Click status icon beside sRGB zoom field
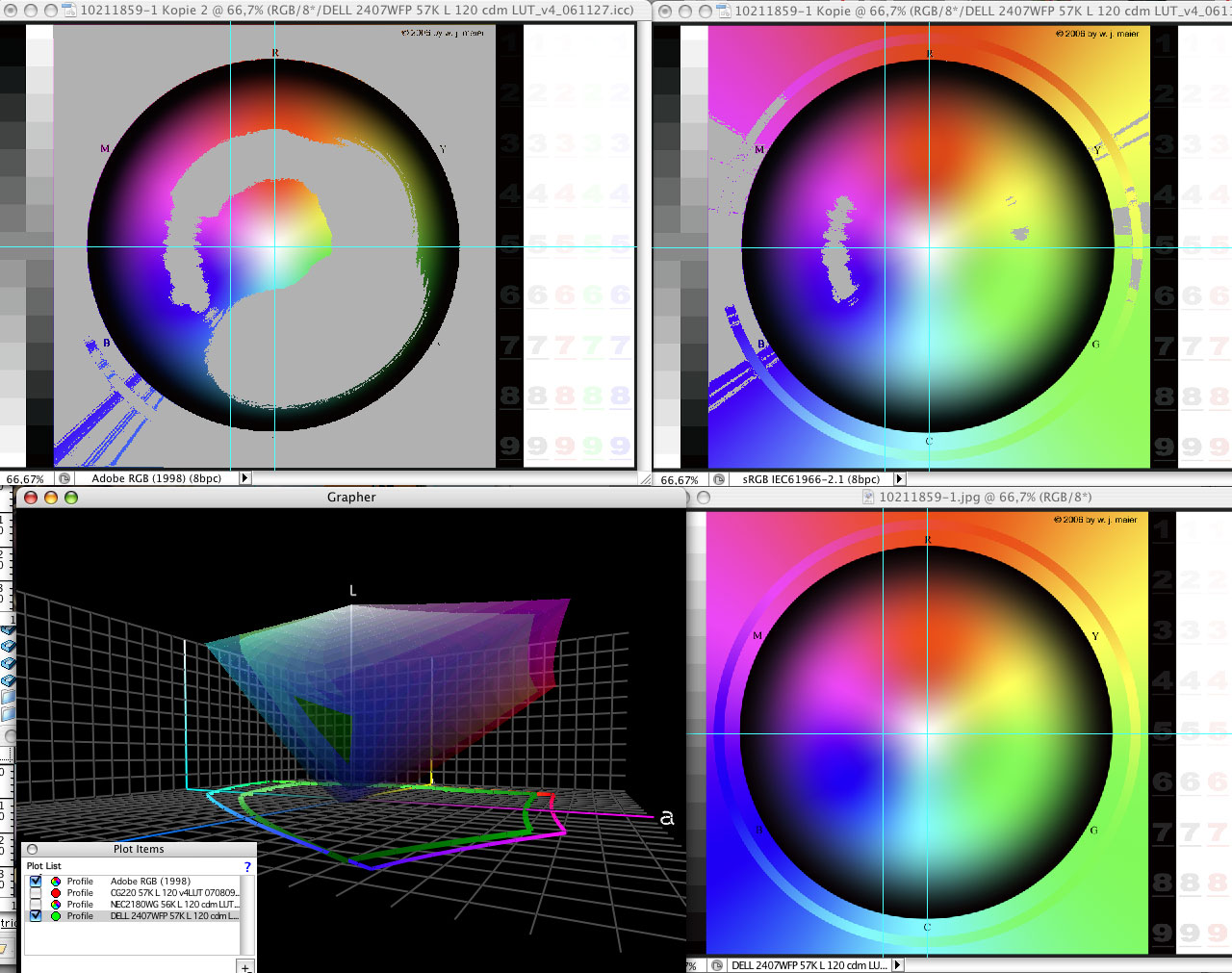Screen dimensions: 1232x973 pos(718,479)
